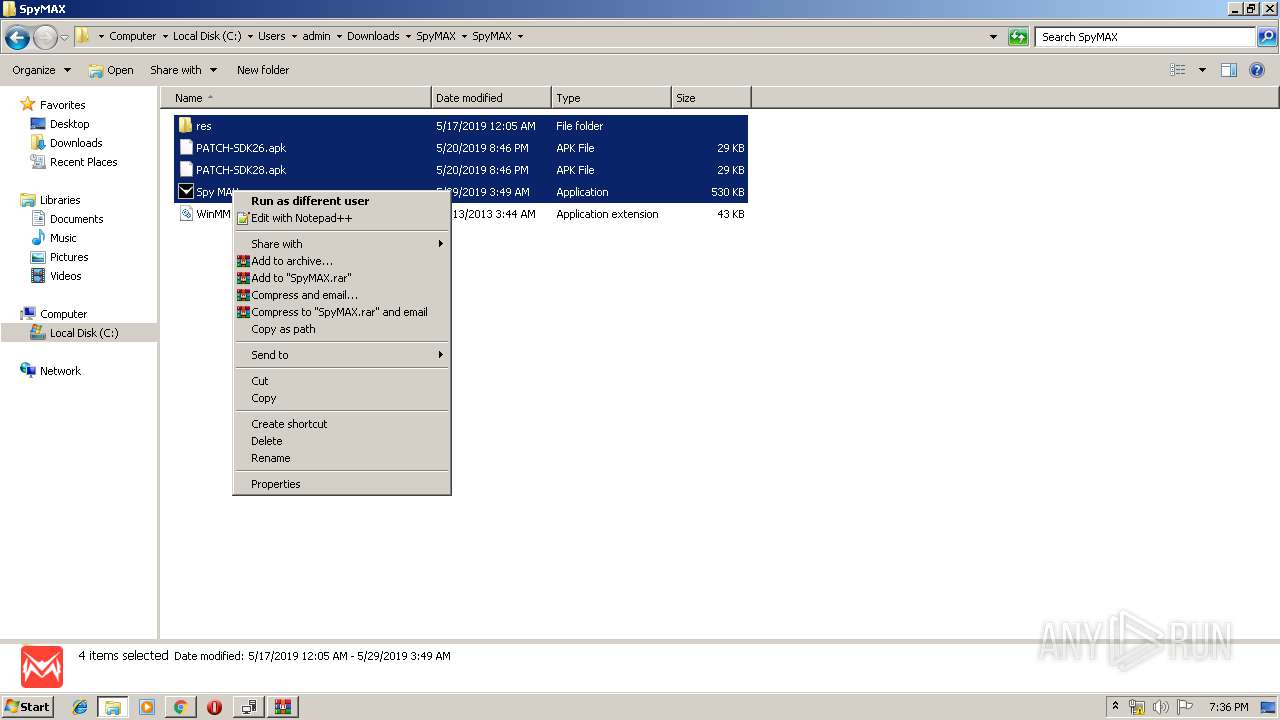Select the PATCH-SDK28.apk file icon
The width and height of the screenshot is (1280, 720).
tap(185, 170)
